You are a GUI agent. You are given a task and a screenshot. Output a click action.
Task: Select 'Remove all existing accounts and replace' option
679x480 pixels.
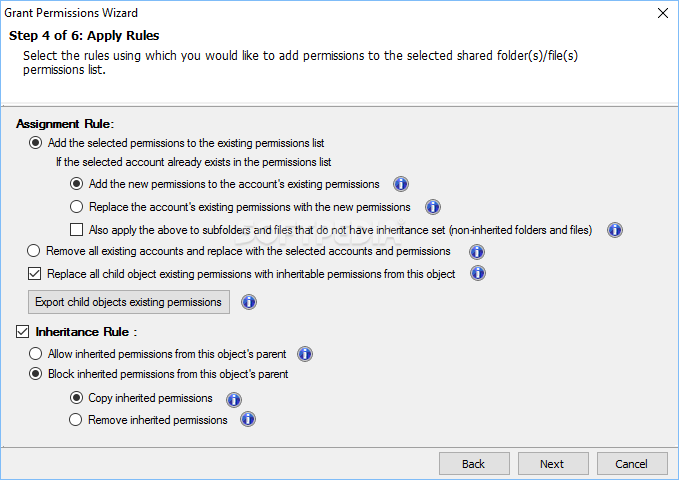click(33, 251)
